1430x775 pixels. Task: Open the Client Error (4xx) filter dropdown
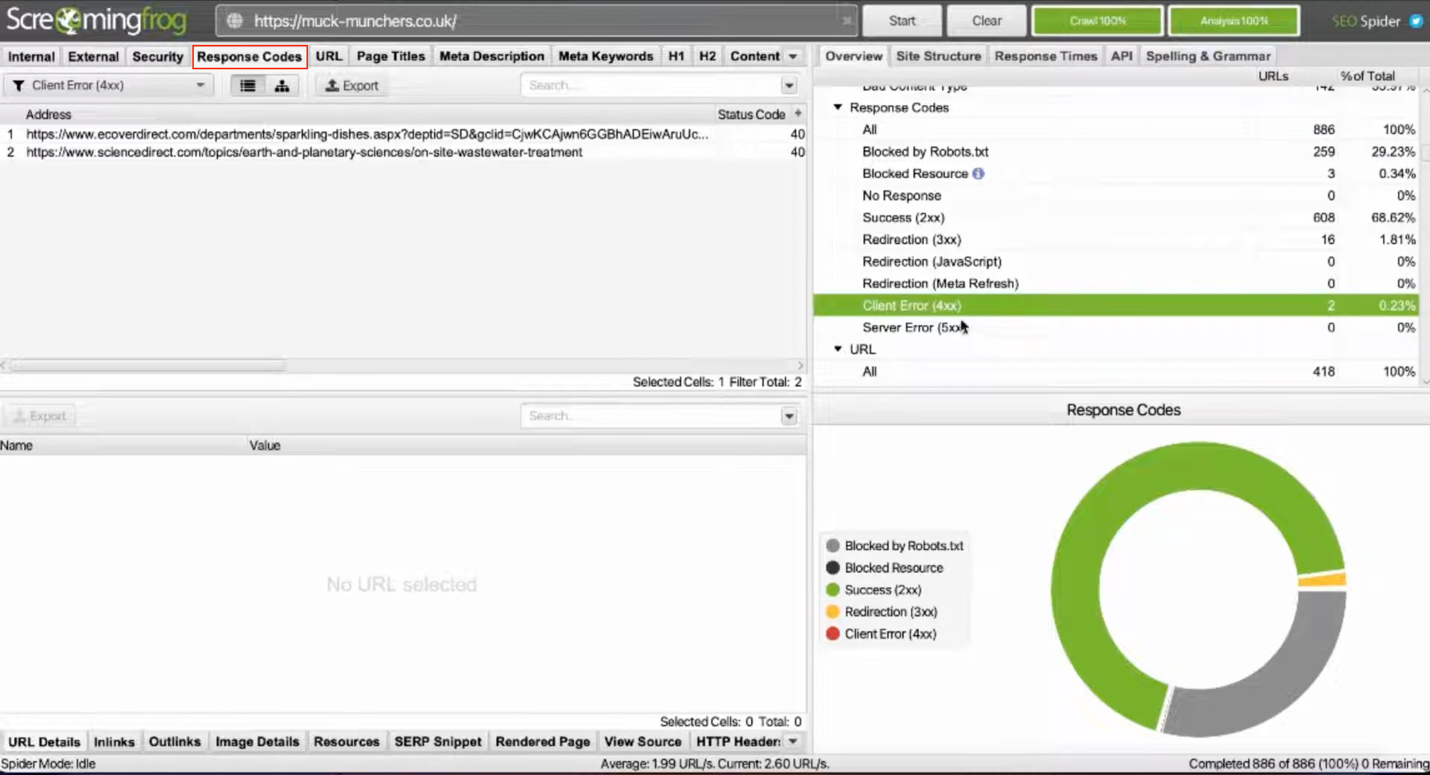coord(108,86)
